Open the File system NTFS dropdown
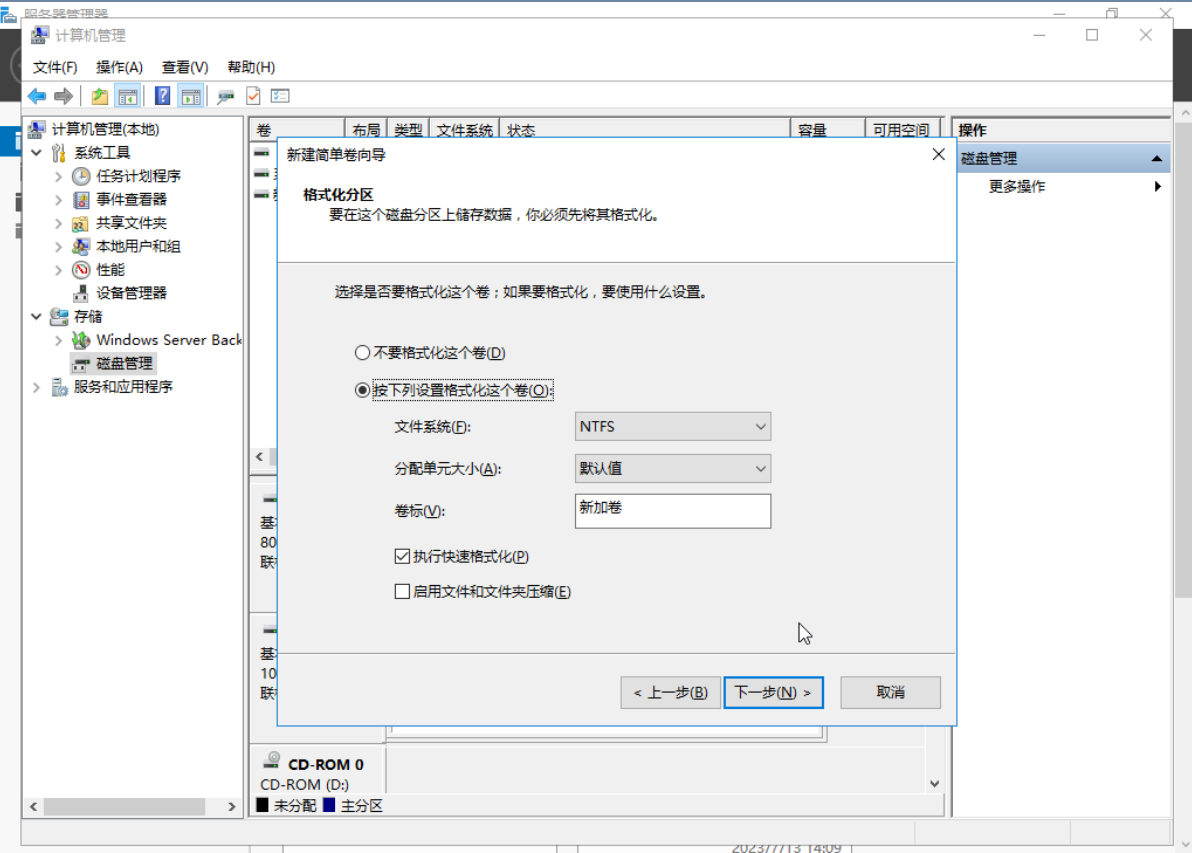Screen dimensions: 1192x853 pos(673,426)
